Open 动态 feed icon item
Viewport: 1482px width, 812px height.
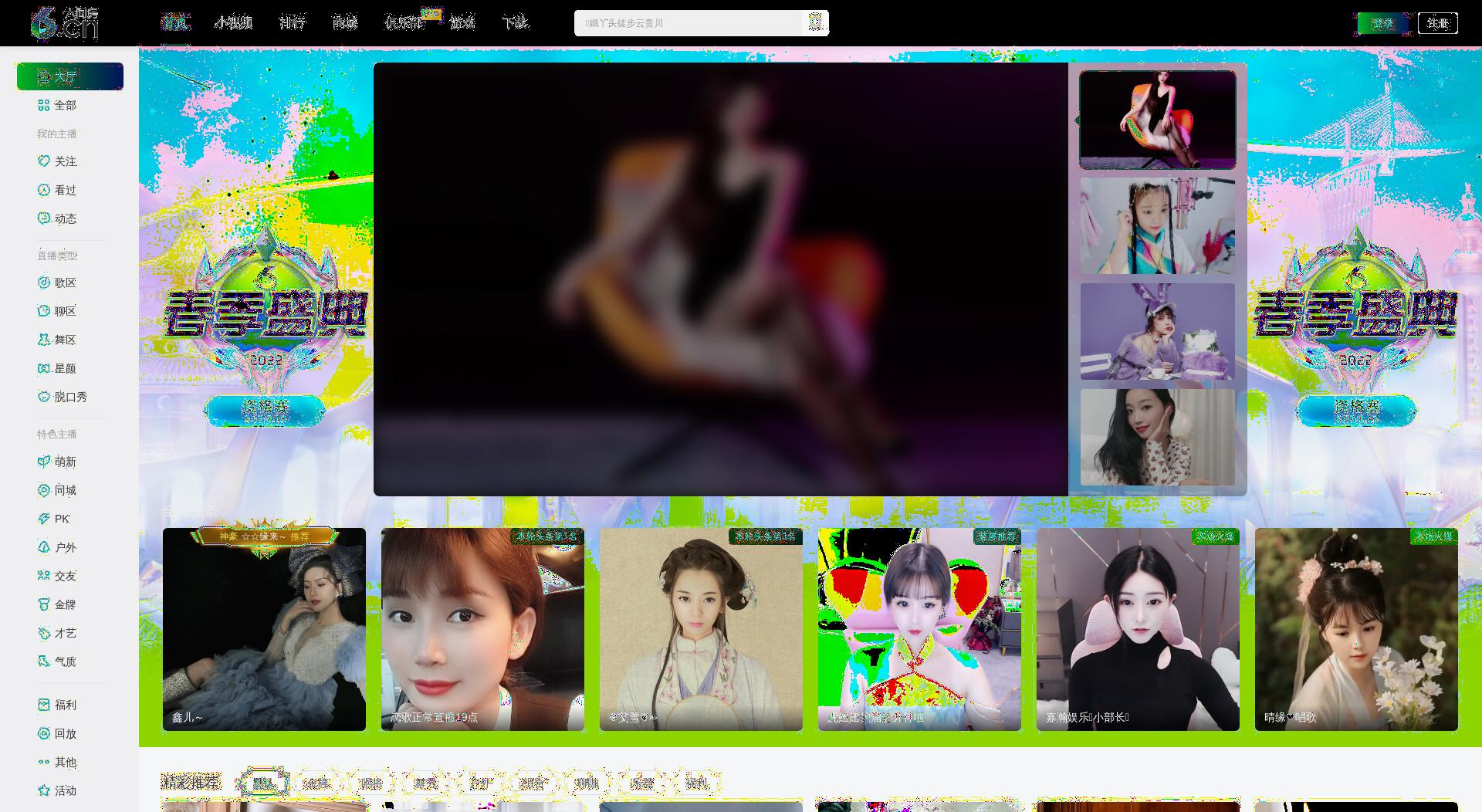click(x=44, y=218)
